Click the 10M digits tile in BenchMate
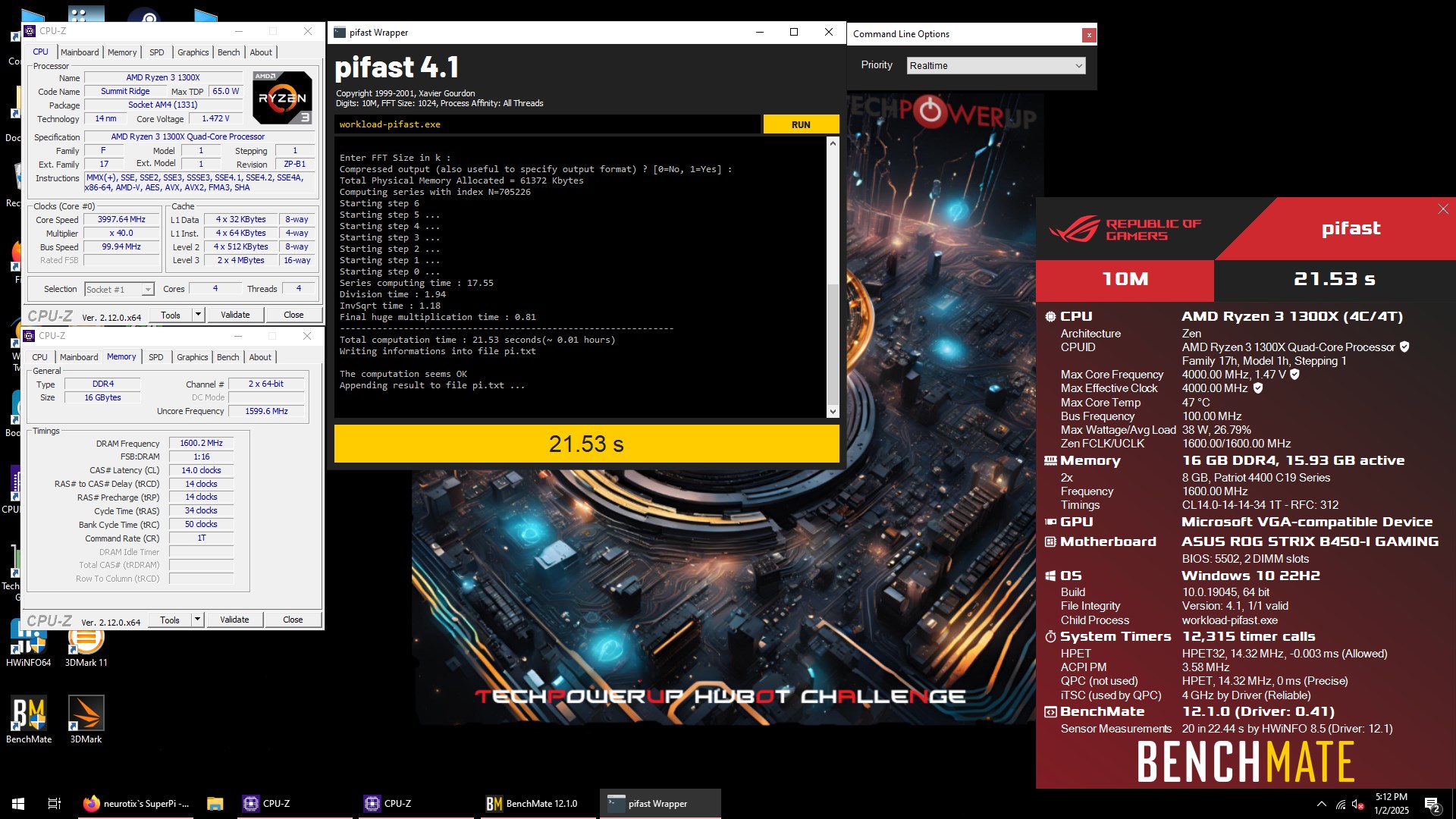Screen dimensions: 1456x819 pos(1125,279)
